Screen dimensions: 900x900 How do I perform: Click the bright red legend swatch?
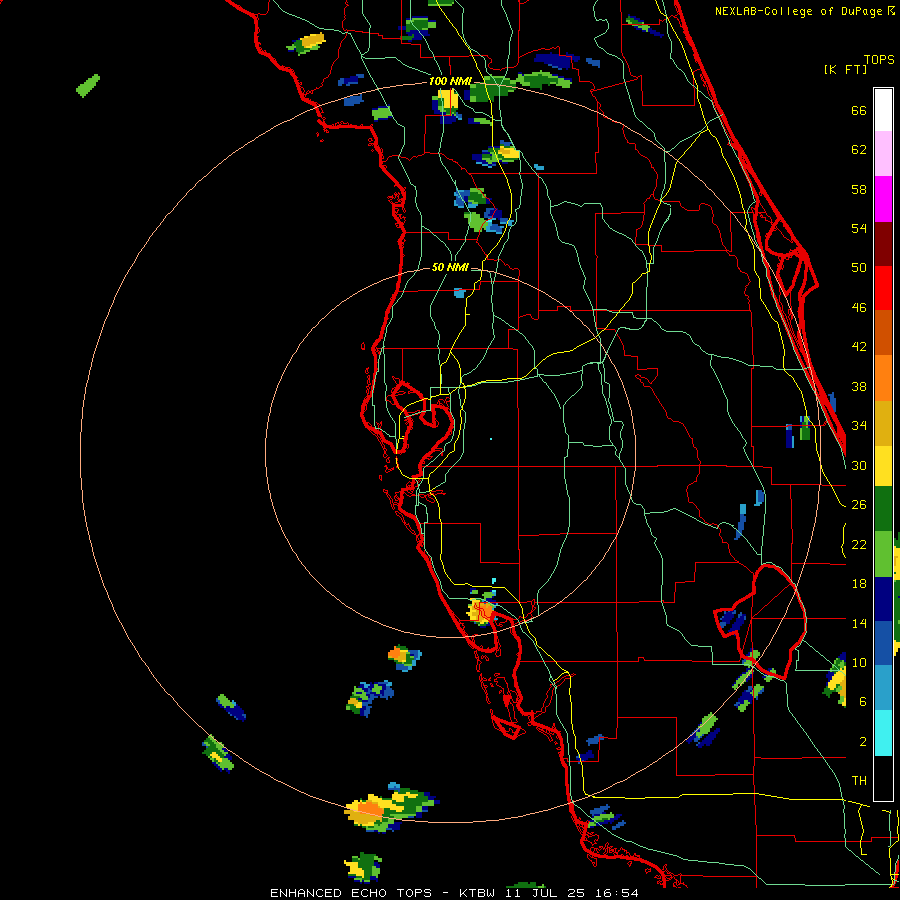(x=883, y=288)
